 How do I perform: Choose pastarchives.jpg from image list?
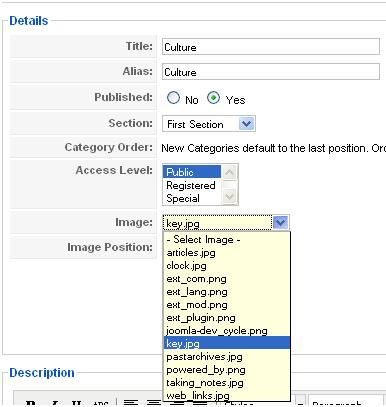coord(227,357)
